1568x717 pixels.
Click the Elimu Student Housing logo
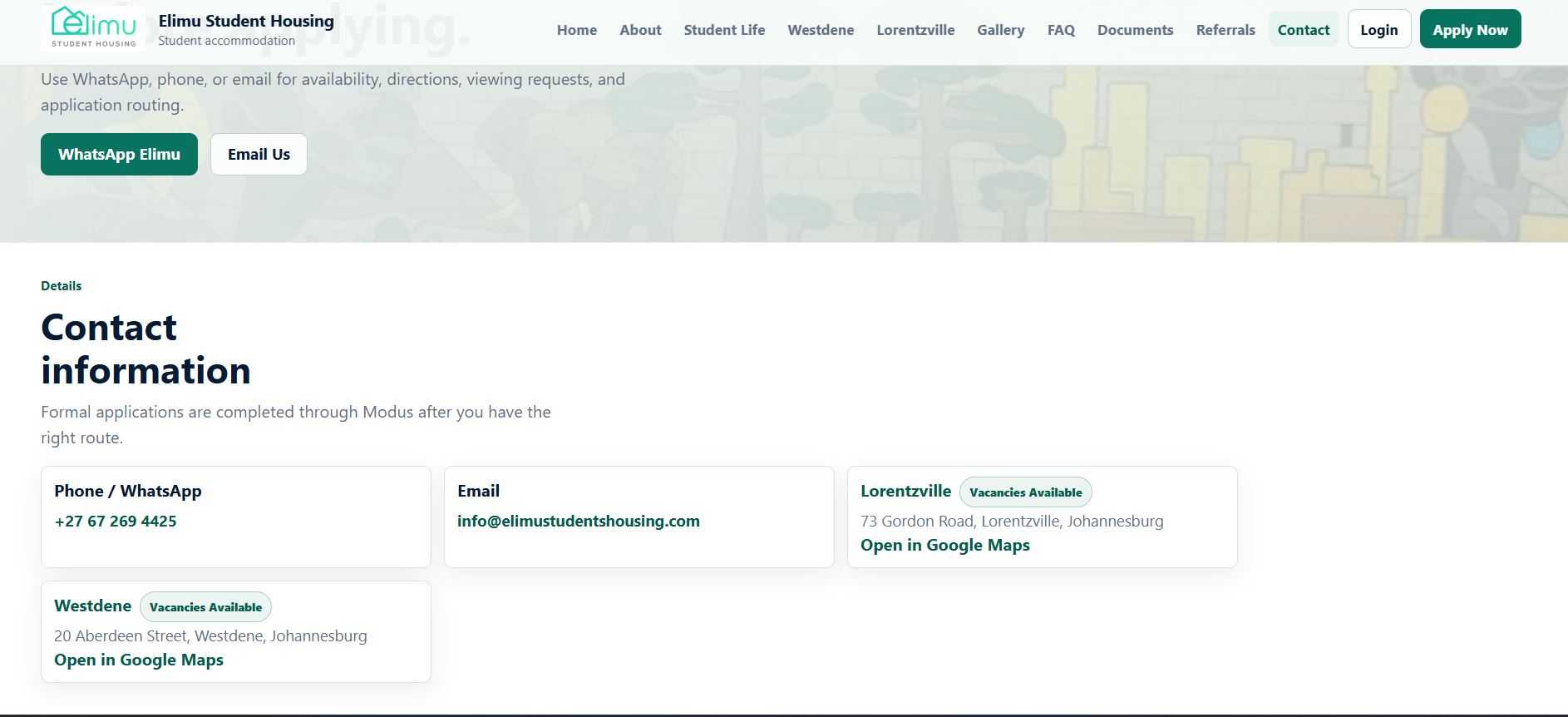(93, 29)
